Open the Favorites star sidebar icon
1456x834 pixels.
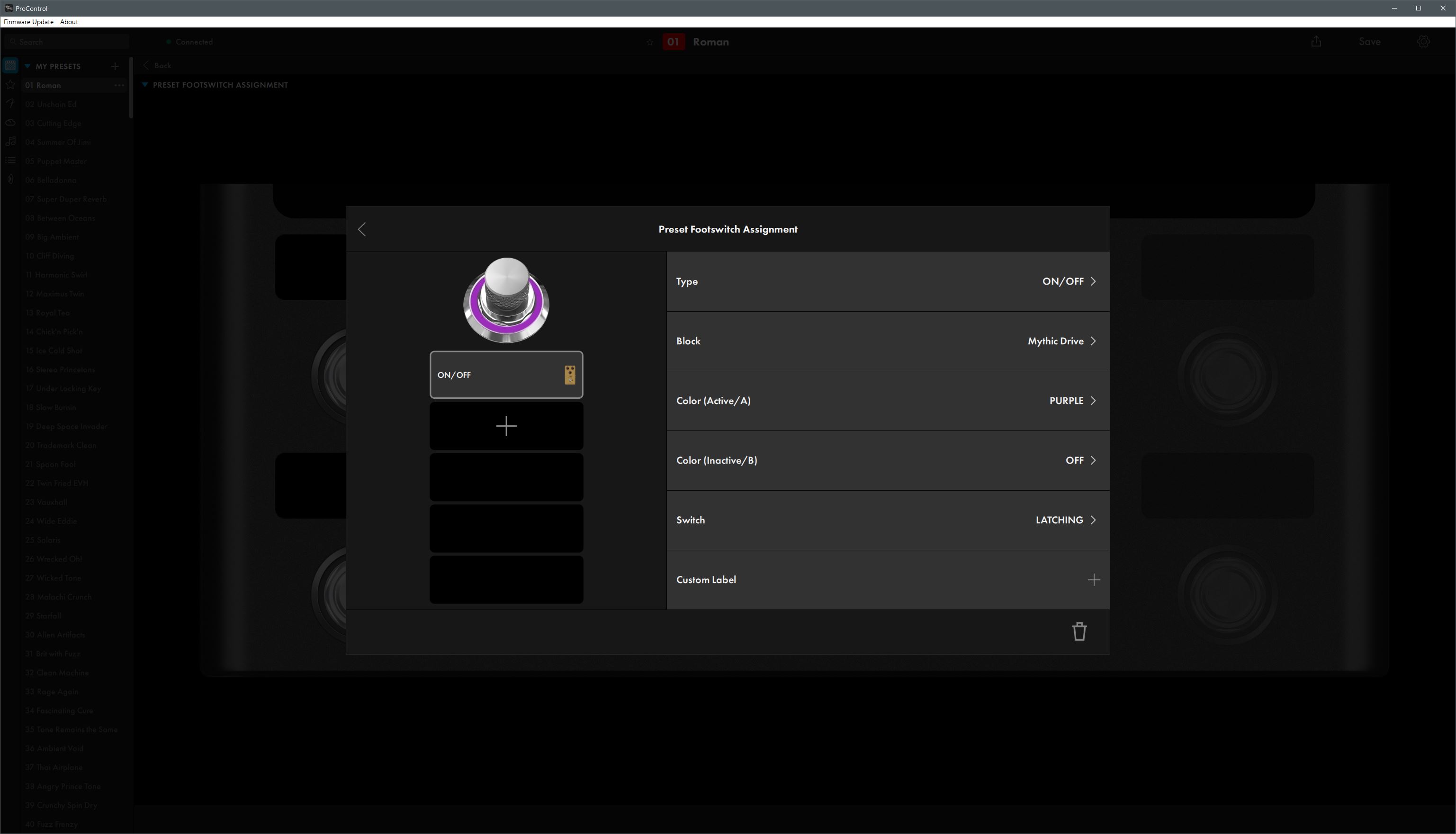tap(10, 85)
